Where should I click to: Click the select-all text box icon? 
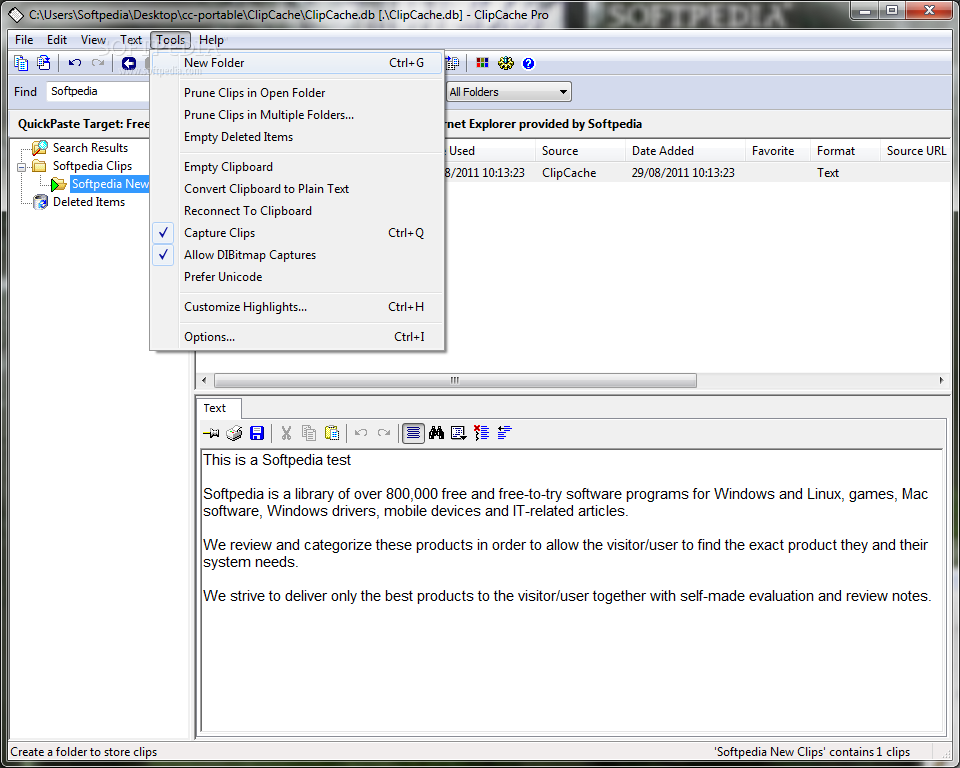pyautogui.click(x=459, y=434)
